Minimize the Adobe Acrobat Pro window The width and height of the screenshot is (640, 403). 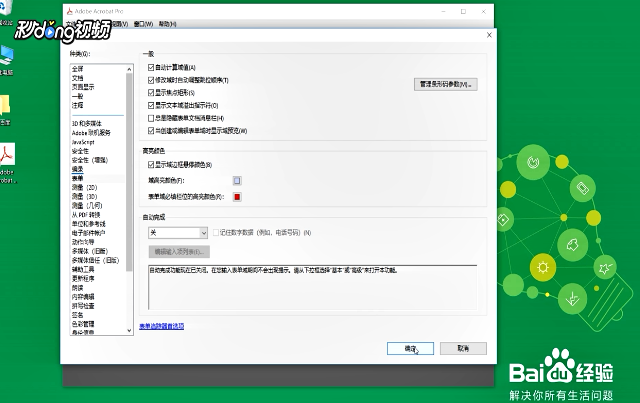pyautogui.click(x=443, y=11)
